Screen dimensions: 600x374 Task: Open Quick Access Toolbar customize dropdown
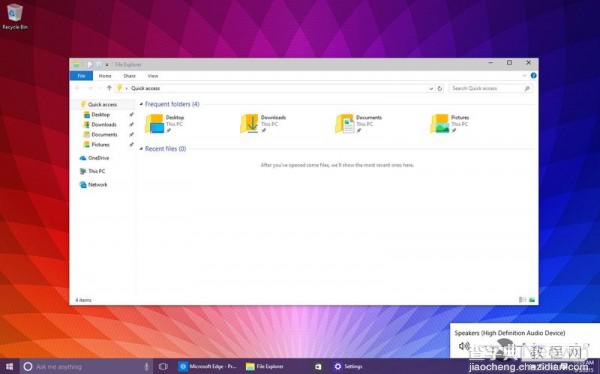coord(107,65)
